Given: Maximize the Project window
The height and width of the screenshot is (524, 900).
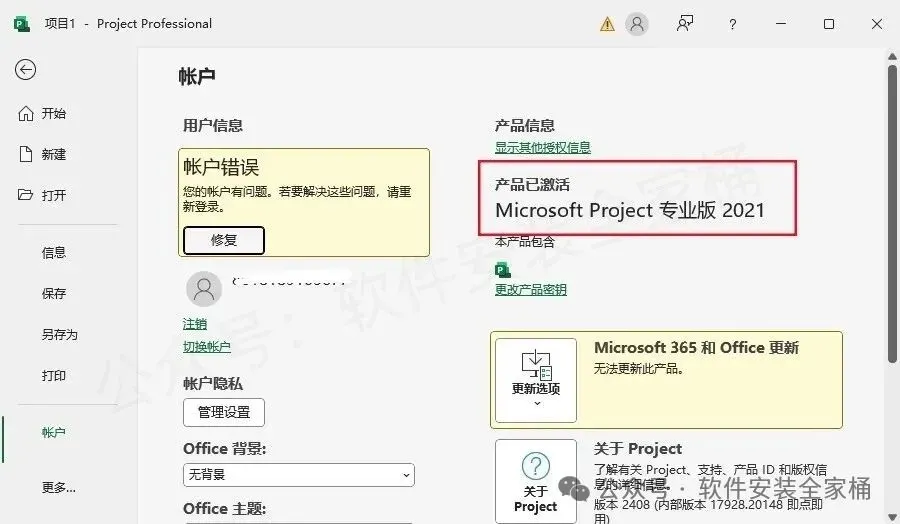Looking at the screenshot, I should point(829,24).
